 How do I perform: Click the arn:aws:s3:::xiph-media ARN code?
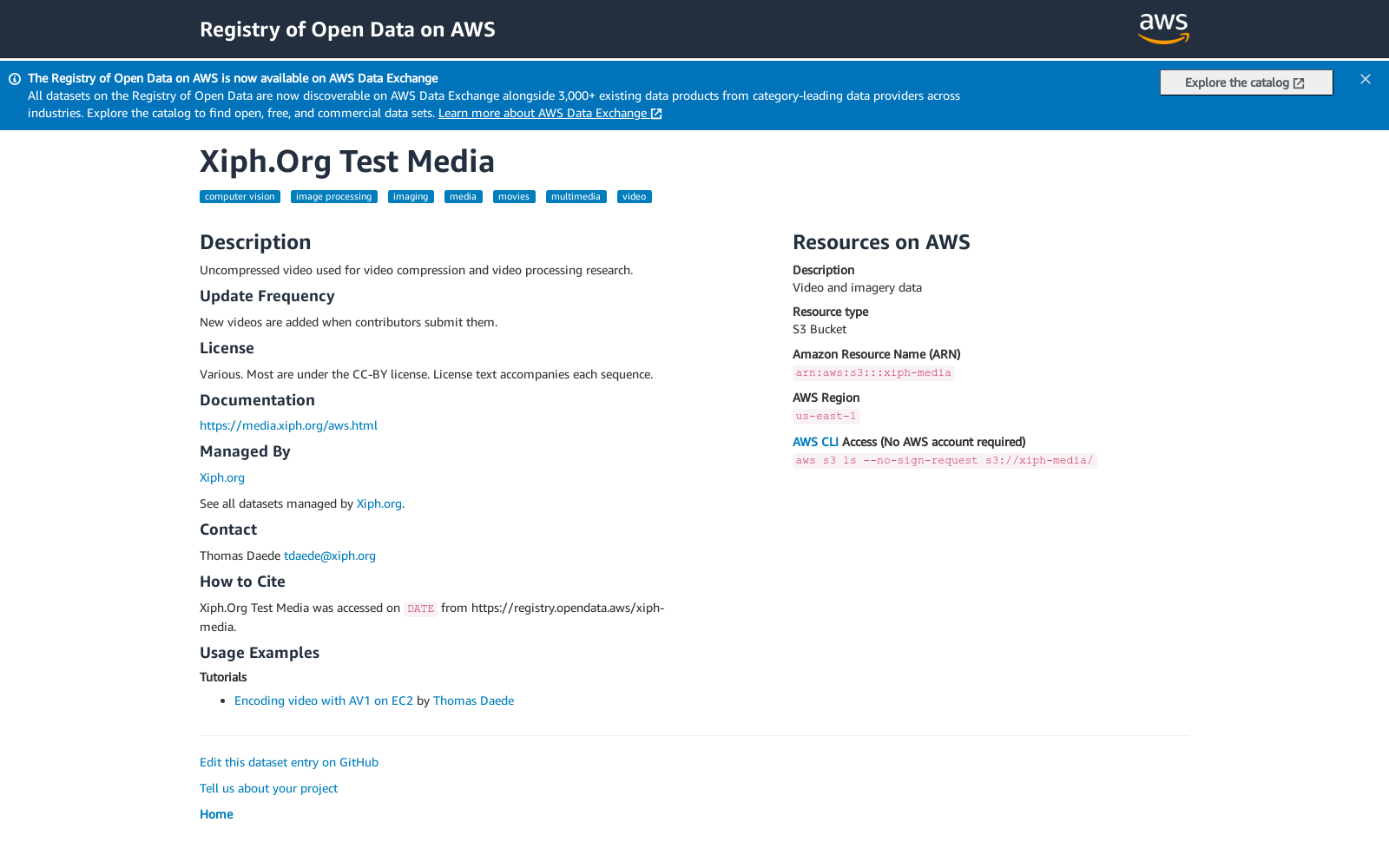click(x=873, y=373)
